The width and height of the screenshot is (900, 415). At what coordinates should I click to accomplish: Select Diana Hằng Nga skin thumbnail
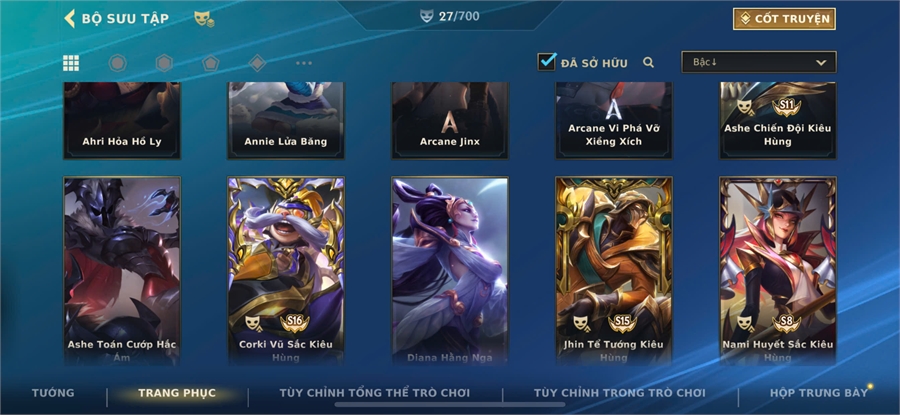pos(450,271)
